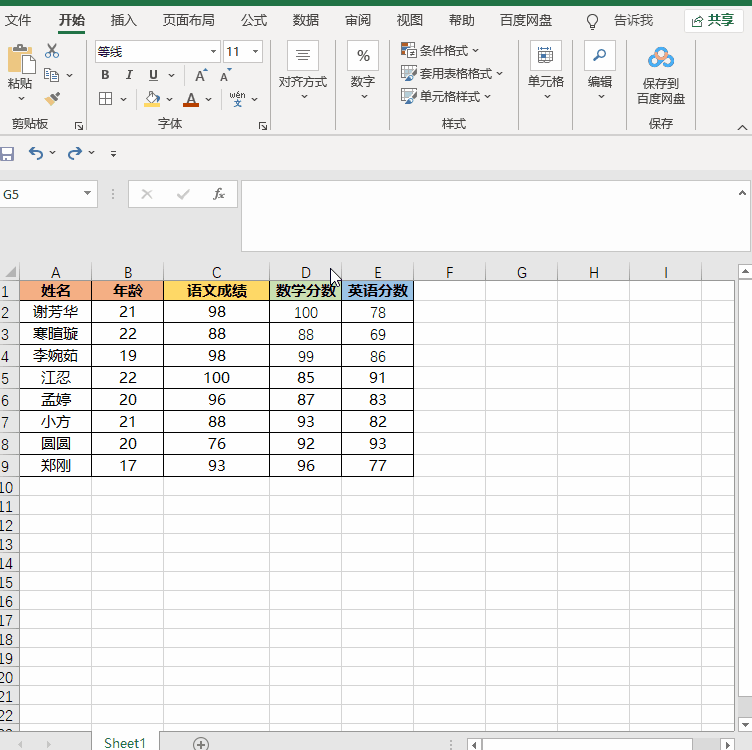This screenshot has width=752, height=750.
Task: Apply the yellow fill color bucket
Action: [x=152, y=99]
